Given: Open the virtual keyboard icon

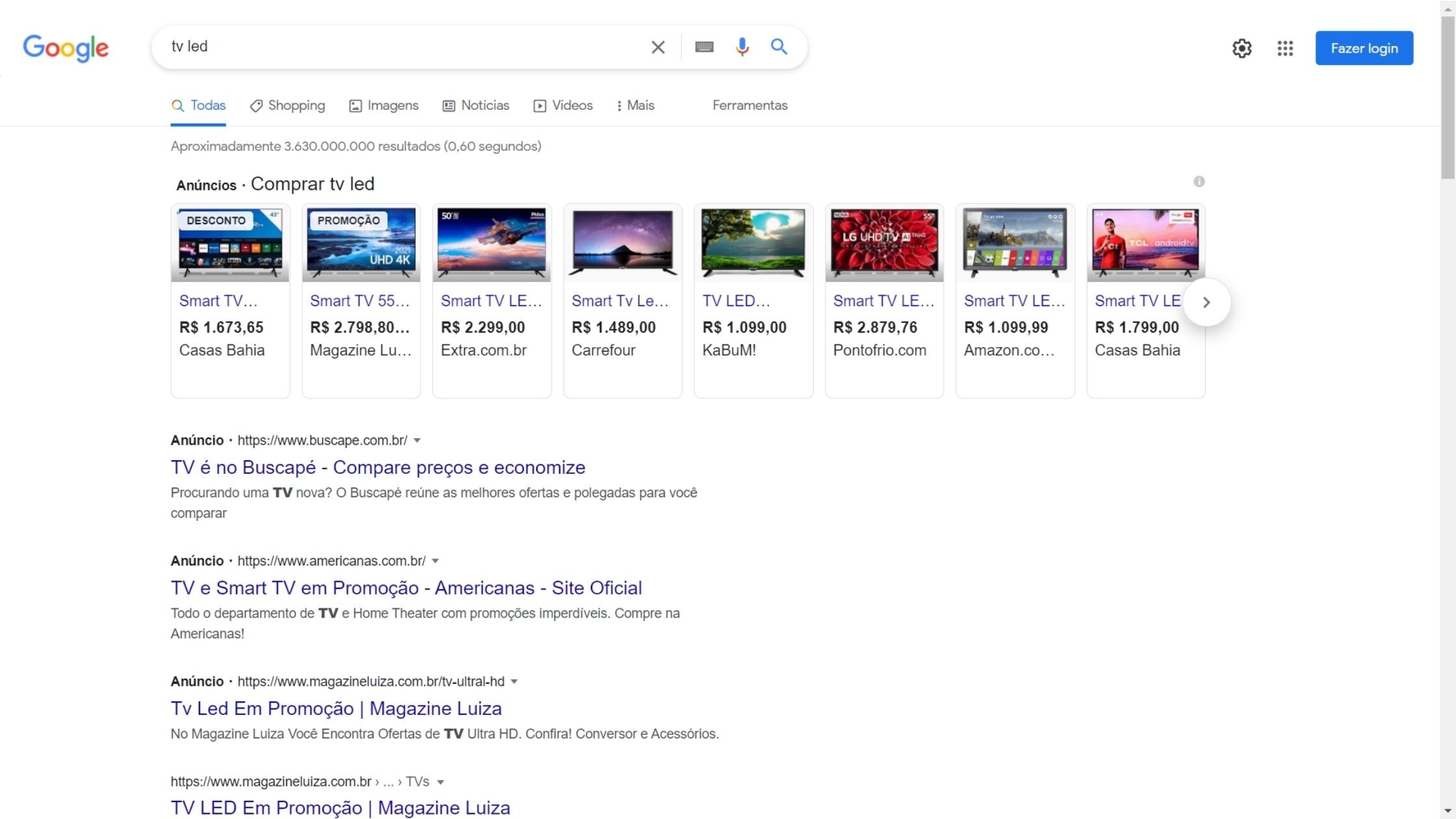Looking at the screenshot, I should coord(704,47).
